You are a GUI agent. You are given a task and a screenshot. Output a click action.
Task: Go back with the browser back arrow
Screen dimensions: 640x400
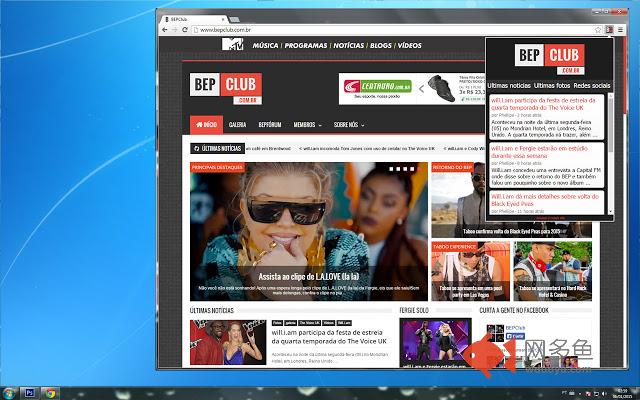[x=164, y=30]
